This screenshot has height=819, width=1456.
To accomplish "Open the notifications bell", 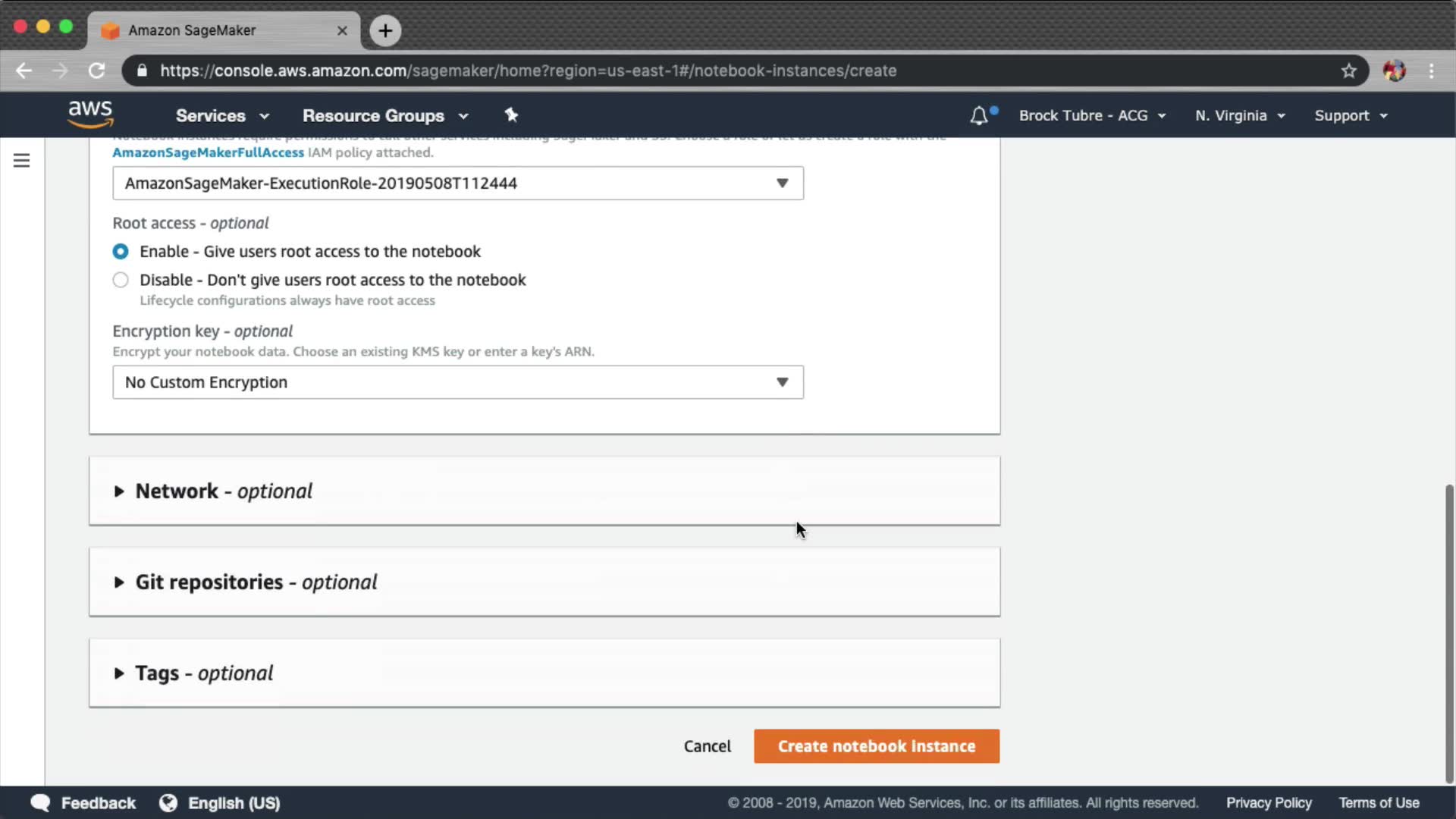I will pyautogui.click(x=979, y=115).
